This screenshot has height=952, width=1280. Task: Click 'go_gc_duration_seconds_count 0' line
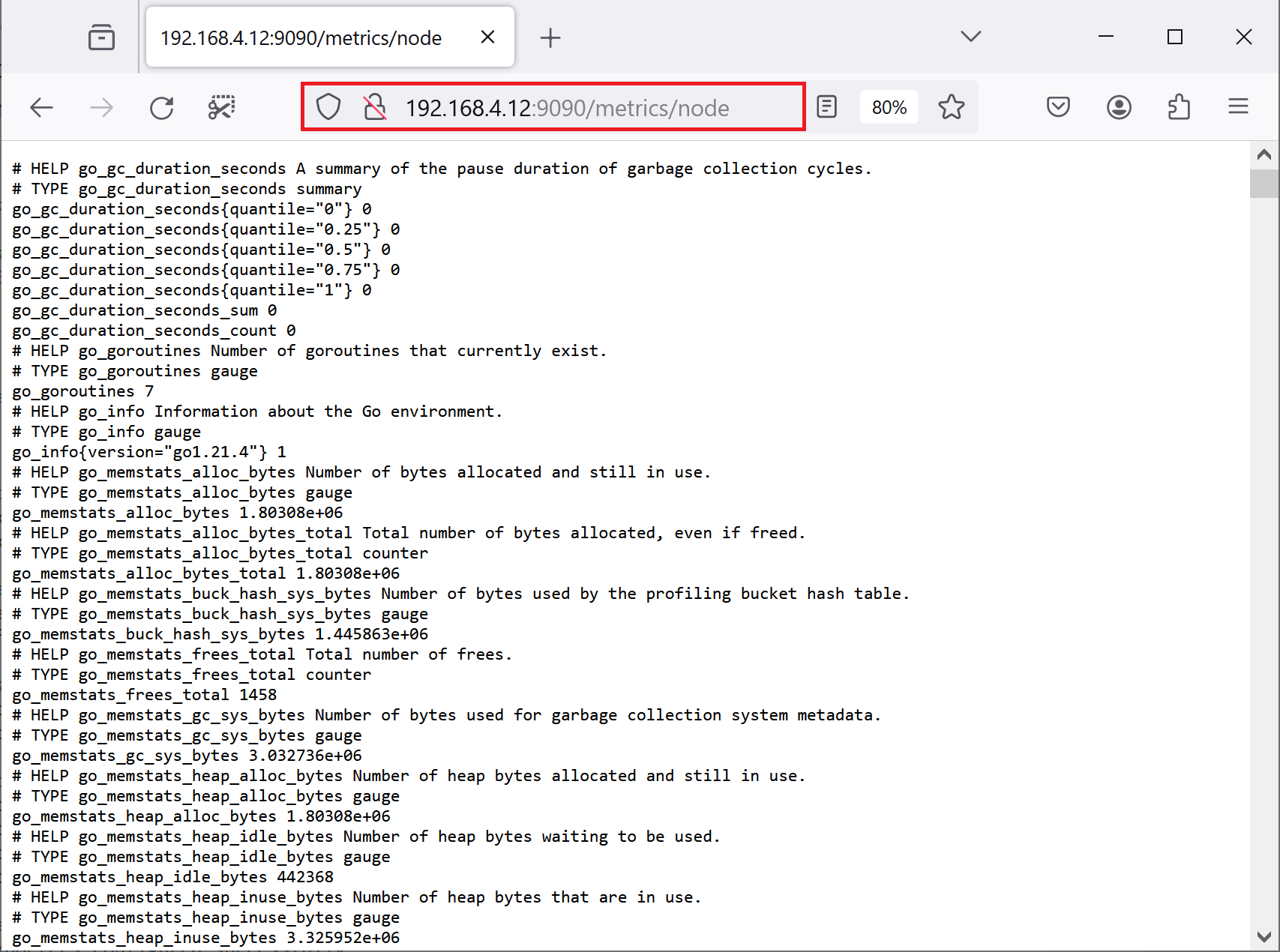(154, 331)
